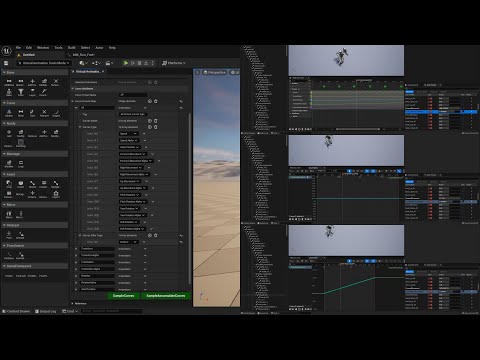
Task: Open the Help menu
Action: click(112, 48)
